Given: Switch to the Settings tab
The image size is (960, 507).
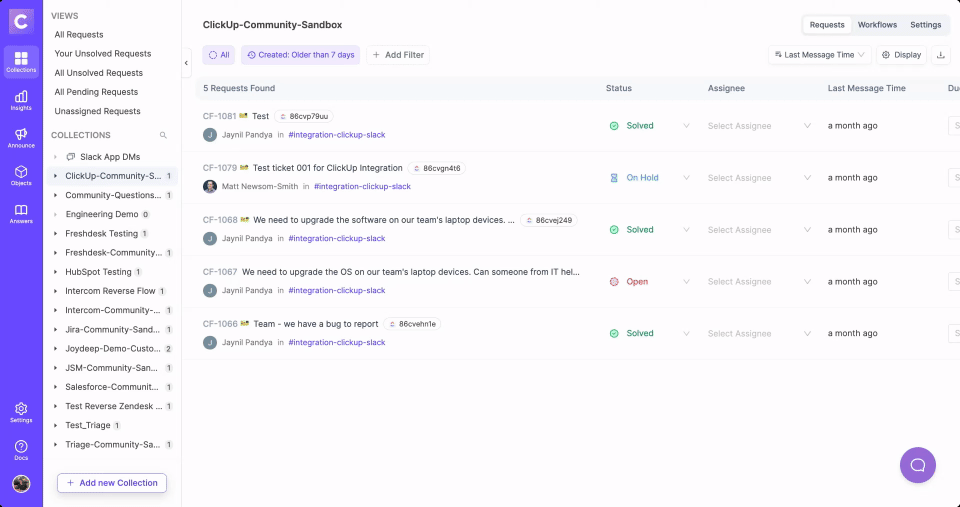Looking at the screenshot, I should point(925,25).
